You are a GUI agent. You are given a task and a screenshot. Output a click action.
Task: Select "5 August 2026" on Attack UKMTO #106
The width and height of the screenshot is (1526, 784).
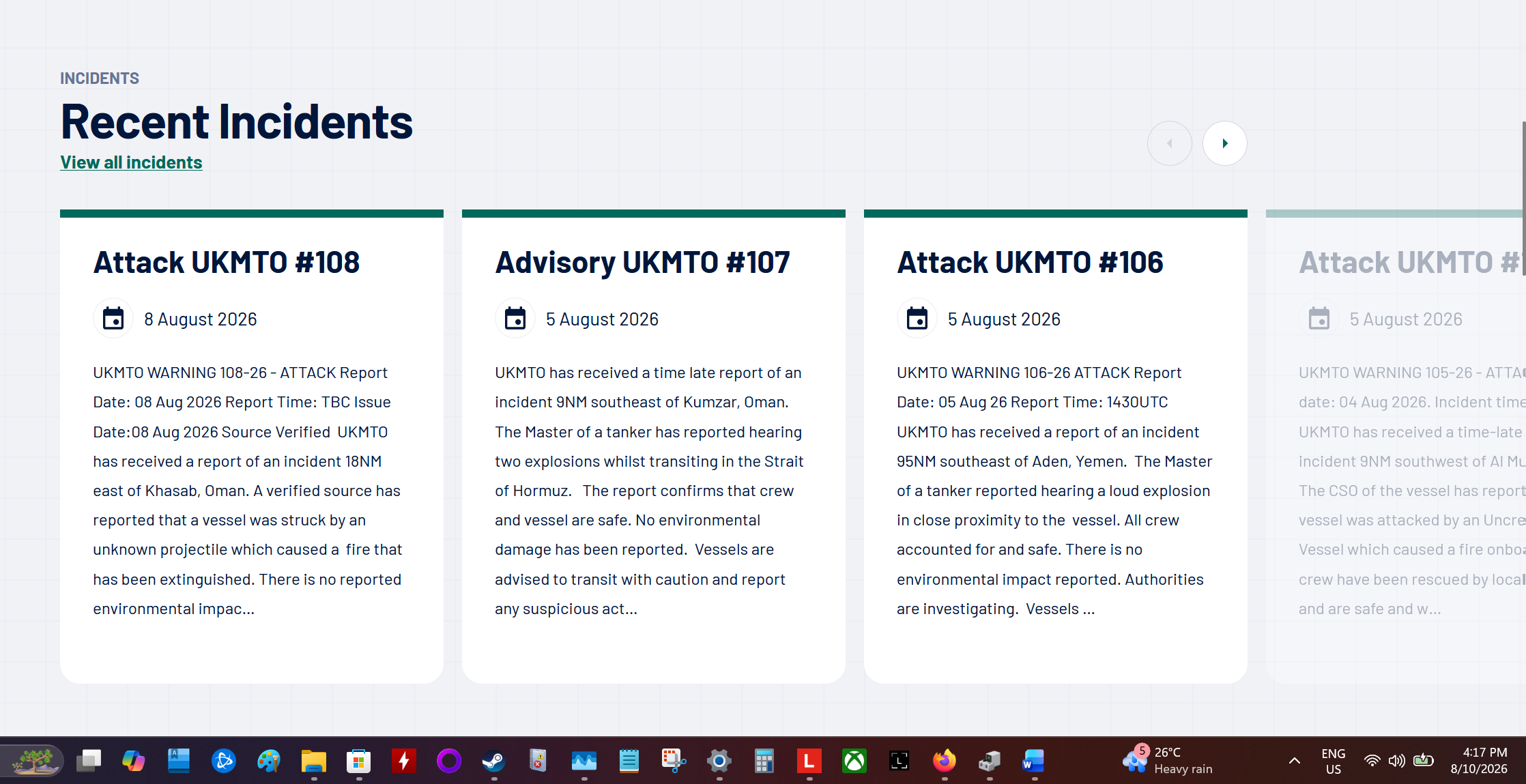(1004, 319)
